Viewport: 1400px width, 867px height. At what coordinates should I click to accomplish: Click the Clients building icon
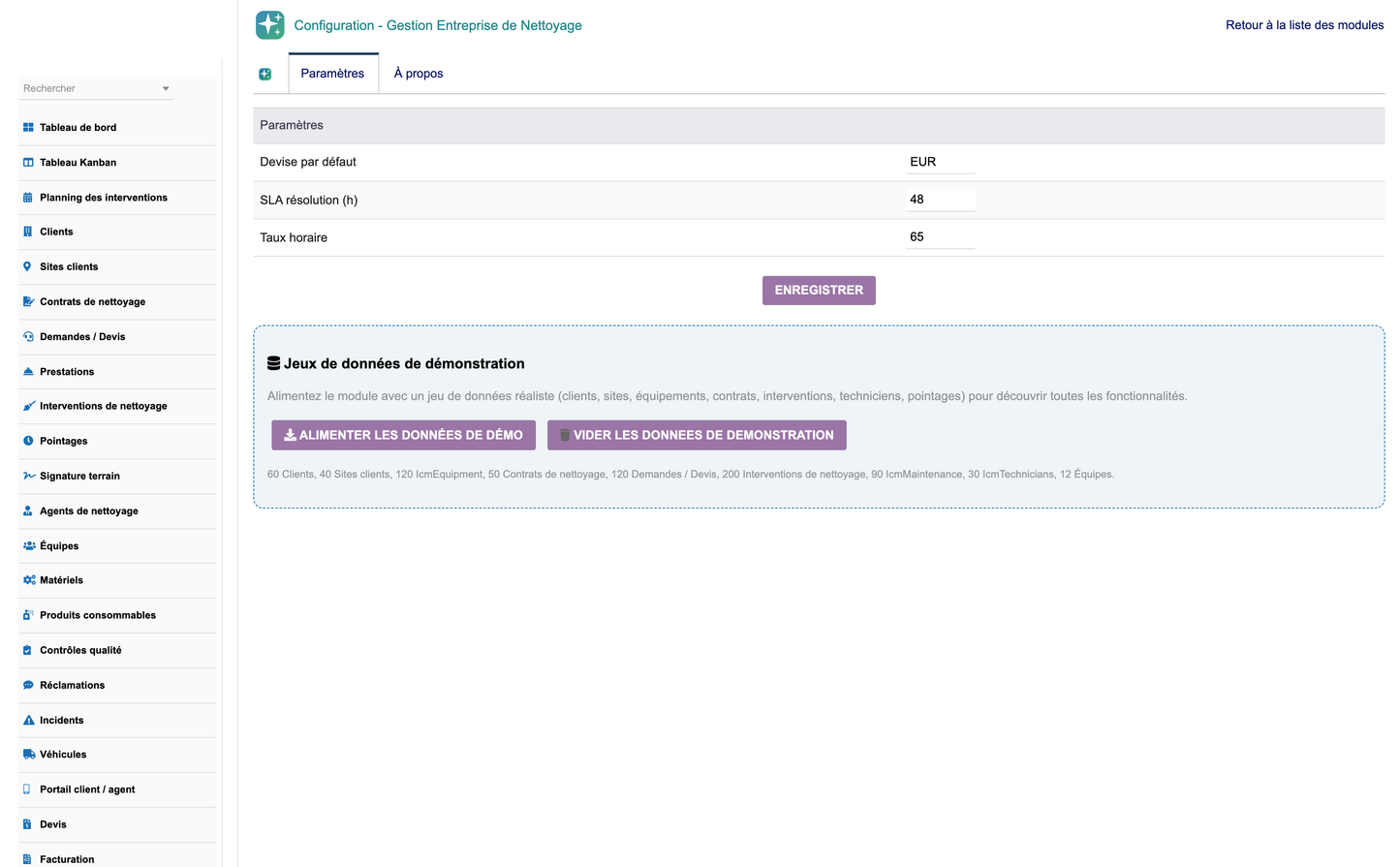pyautogui.click(x=28, y=232)
